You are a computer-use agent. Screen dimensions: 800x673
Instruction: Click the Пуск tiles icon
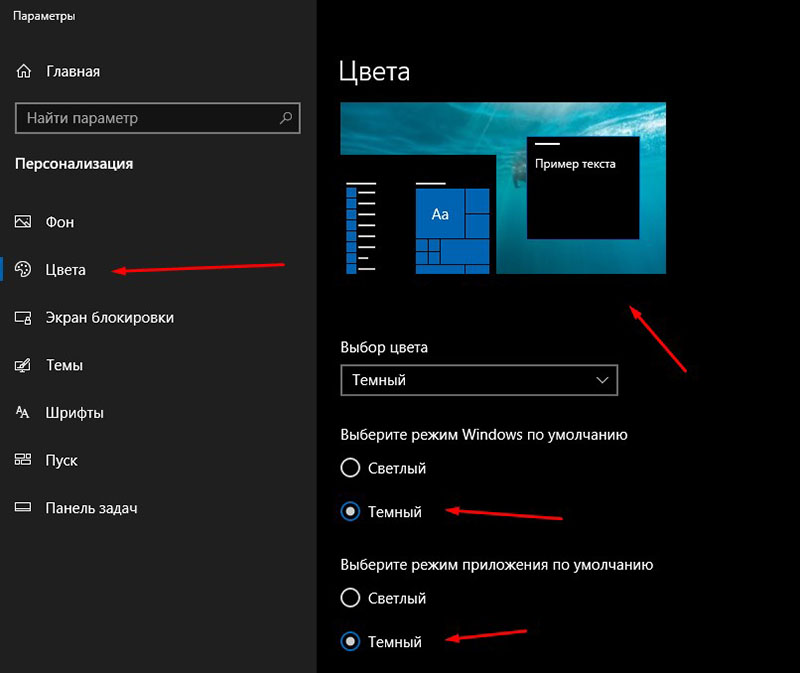[x=23, y=460]
